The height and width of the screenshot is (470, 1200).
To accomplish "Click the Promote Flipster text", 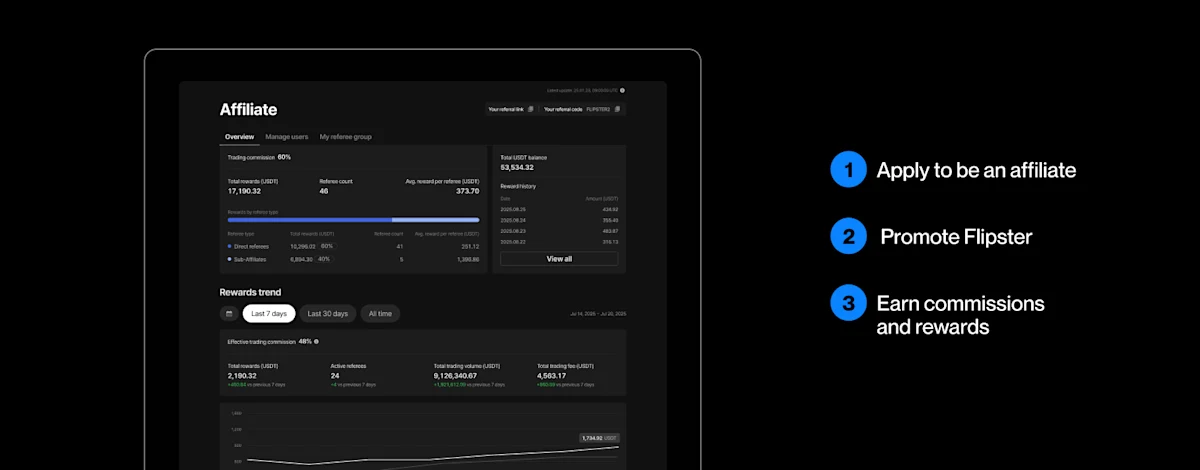I will [x=956, y=237].
